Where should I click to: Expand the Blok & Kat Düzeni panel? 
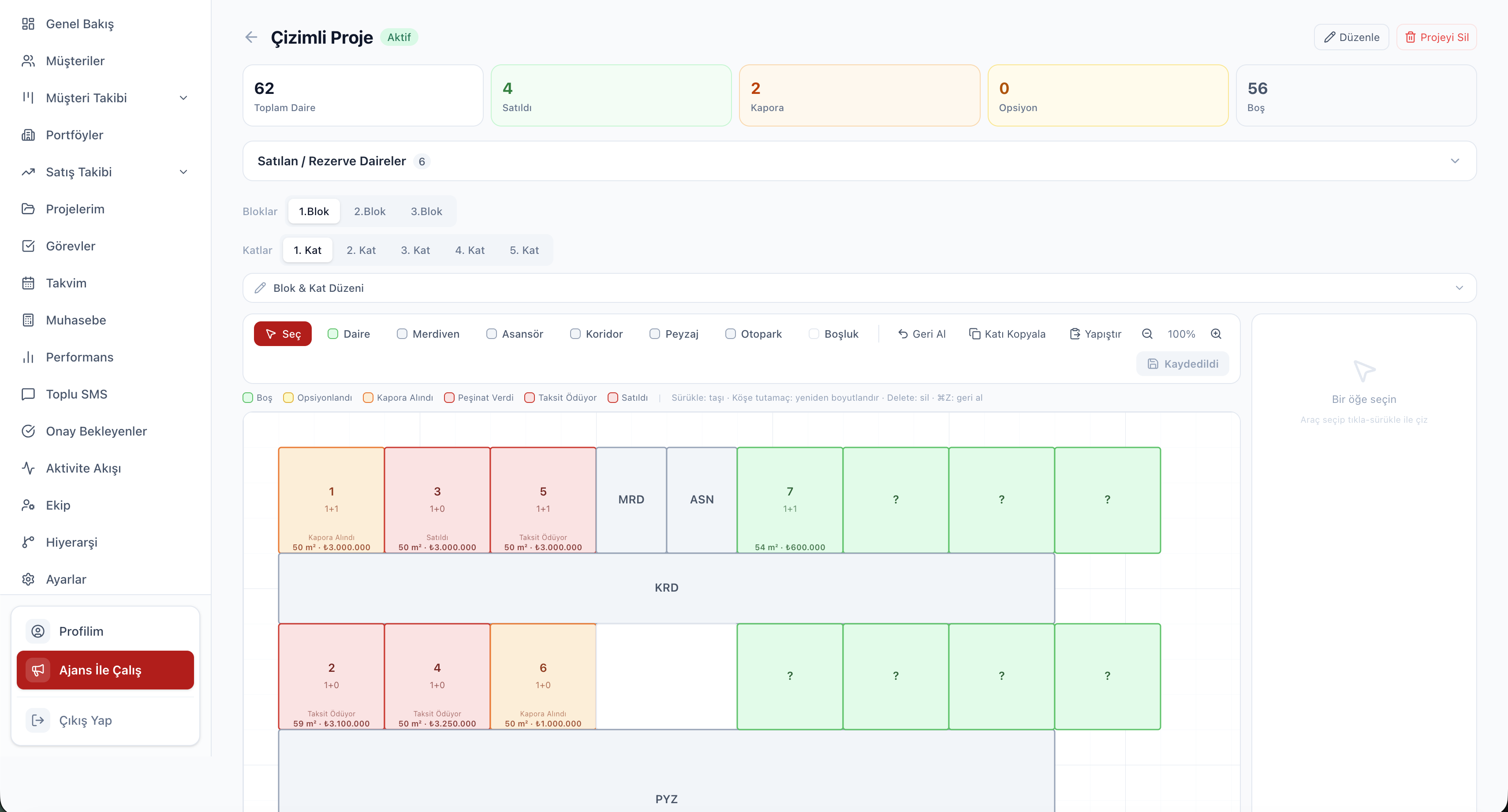click(x=859, y=288)
